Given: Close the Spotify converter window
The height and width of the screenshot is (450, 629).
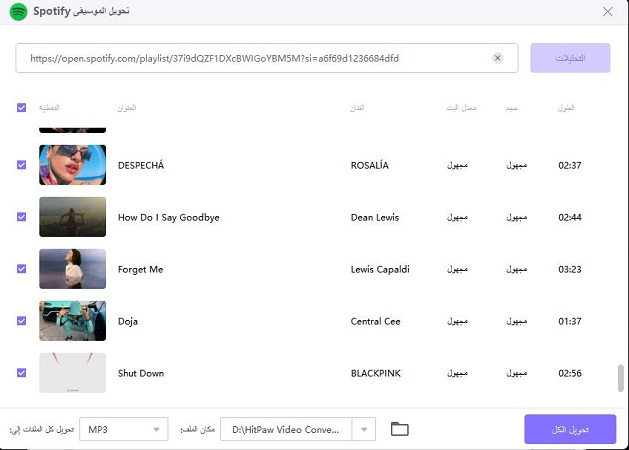Looking at the screenshot, I should point(608,12).
